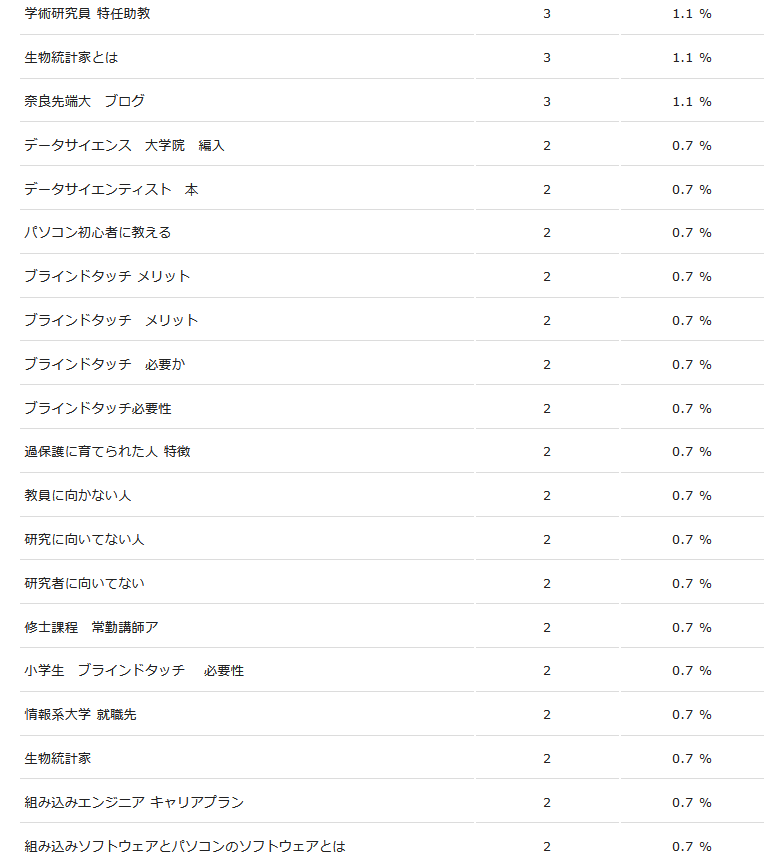The height and width of the screenshot is (862, 776).
Task: Click the ブラインドタッチ 必要か keyword
Action: 104,365
